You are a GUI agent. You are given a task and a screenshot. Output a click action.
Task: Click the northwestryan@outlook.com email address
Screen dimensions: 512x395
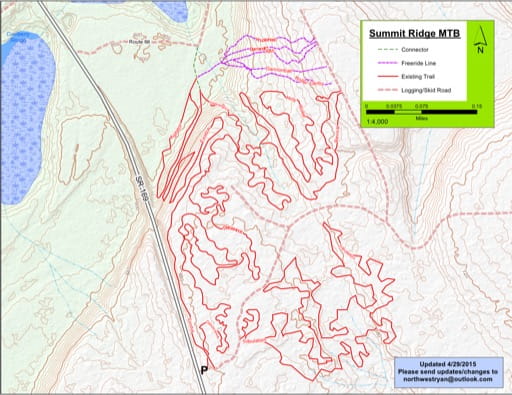coord(448,379)
